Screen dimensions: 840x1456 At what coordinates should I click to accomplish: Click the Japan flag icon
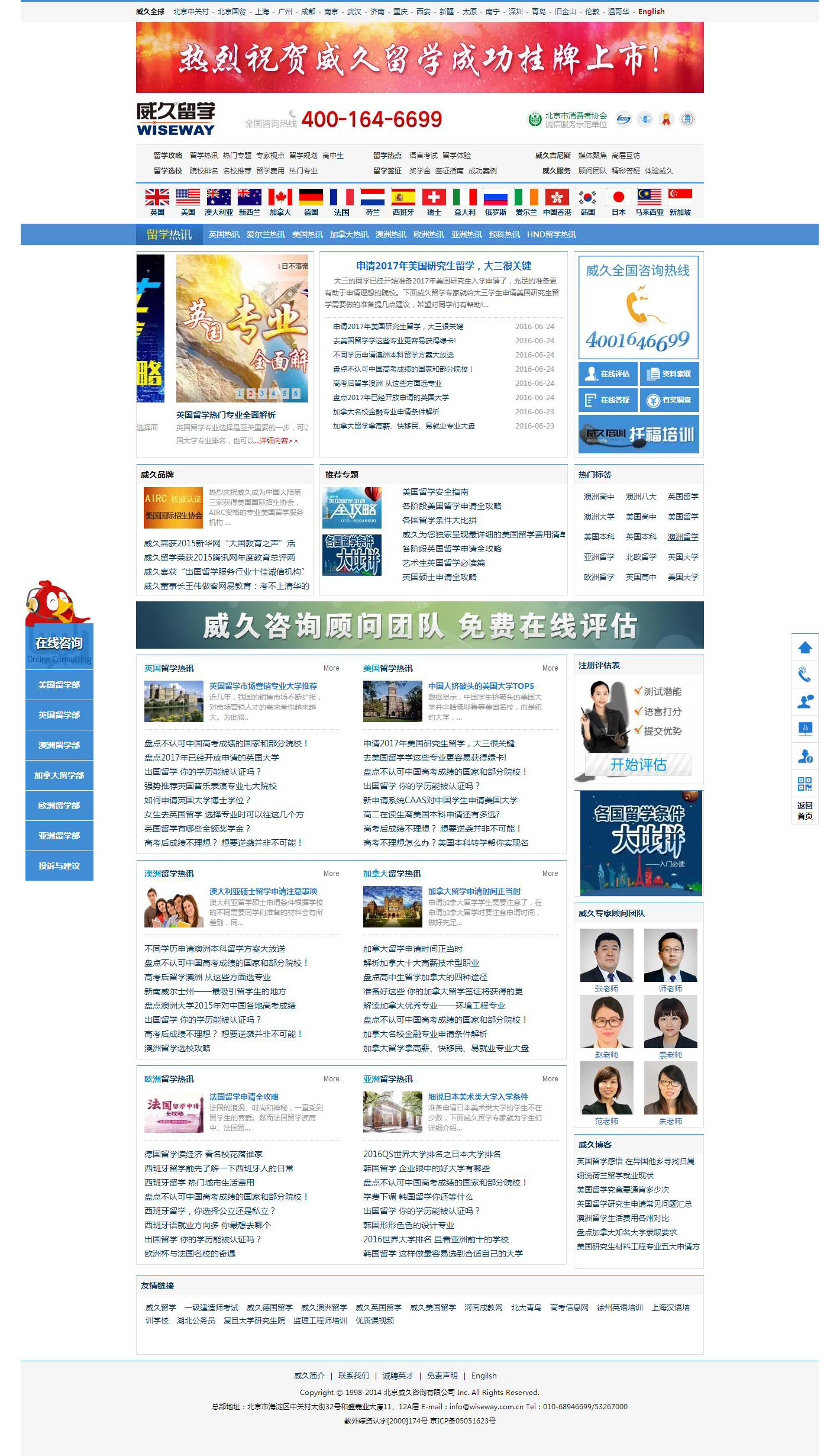(618, 197)
